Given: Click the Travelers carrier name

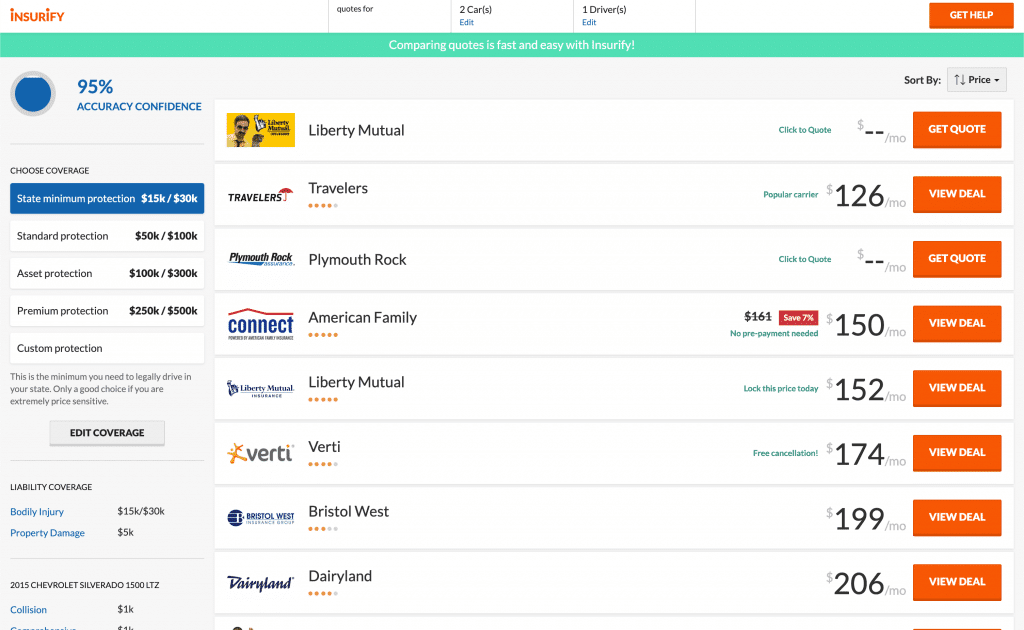Looking at the screenshot, I should 338,188.
